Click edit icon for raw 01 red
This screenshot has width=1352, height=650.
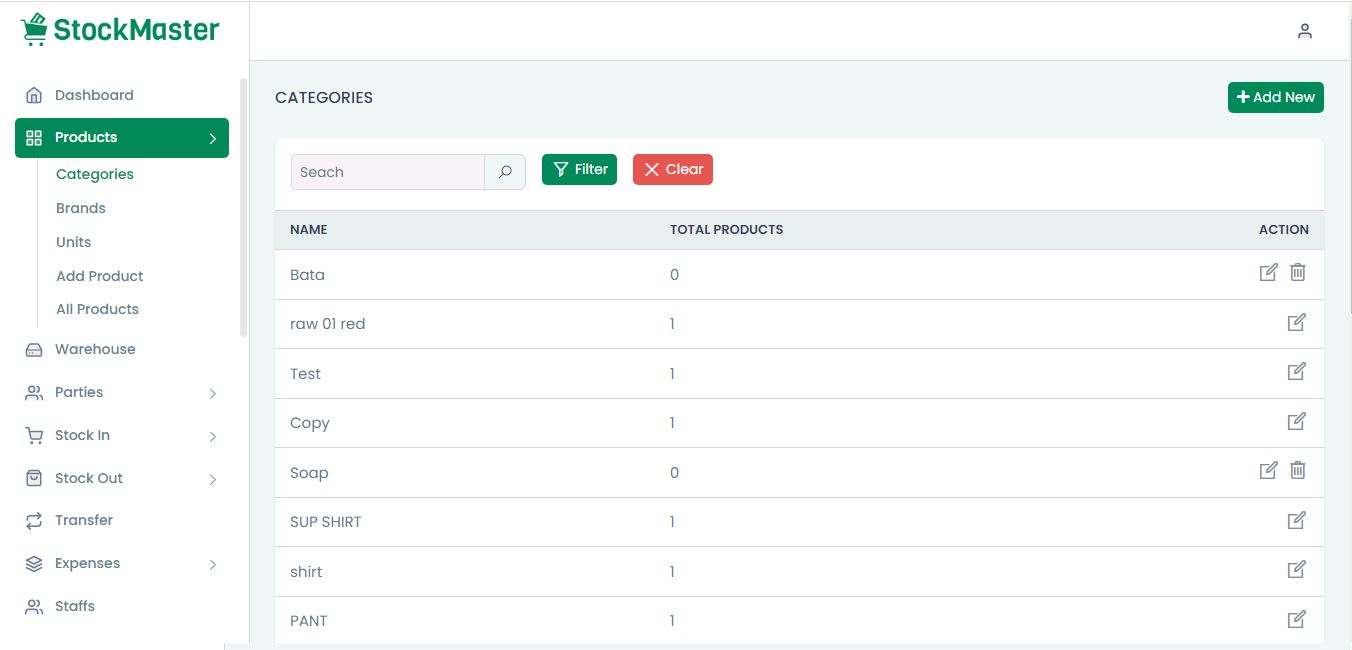(x=1296, y=322)
